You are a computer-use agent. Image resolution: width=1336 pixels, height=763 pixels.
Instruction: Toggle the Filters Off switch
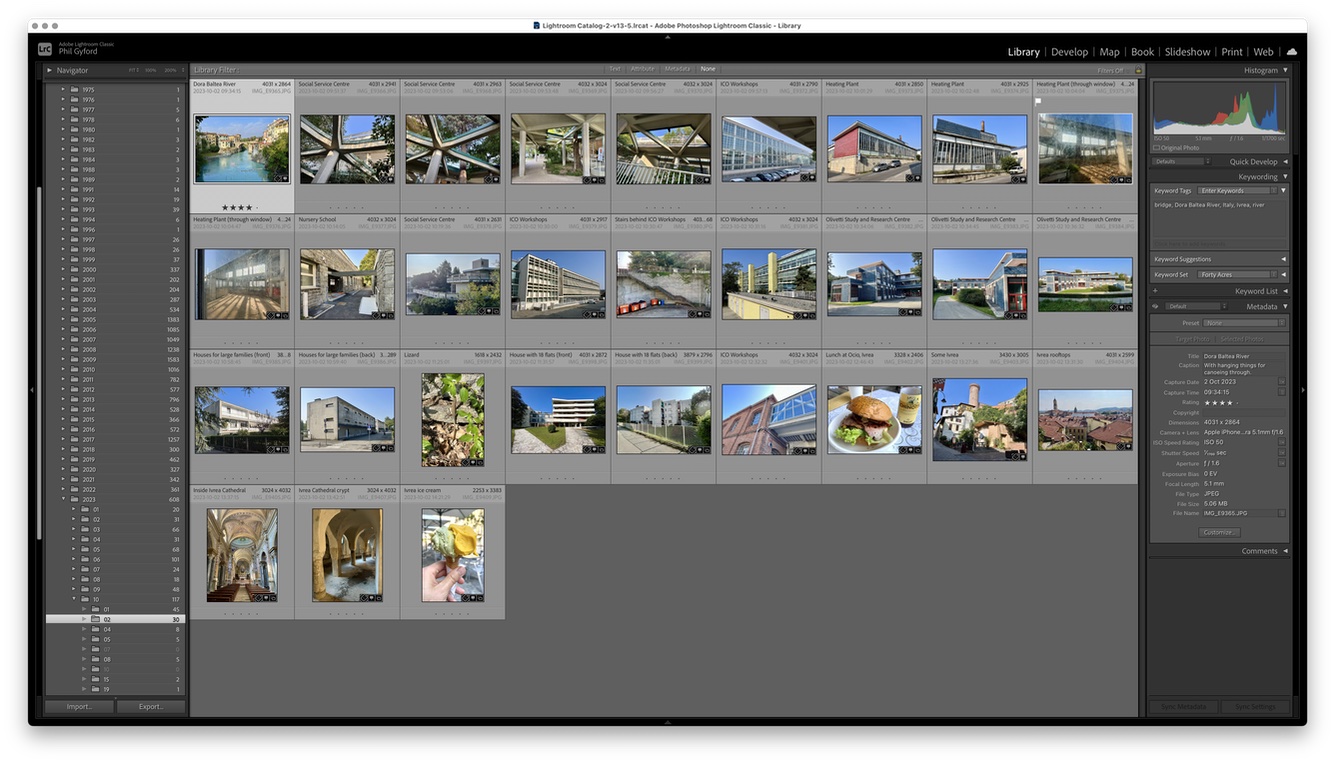point(1110,70)
